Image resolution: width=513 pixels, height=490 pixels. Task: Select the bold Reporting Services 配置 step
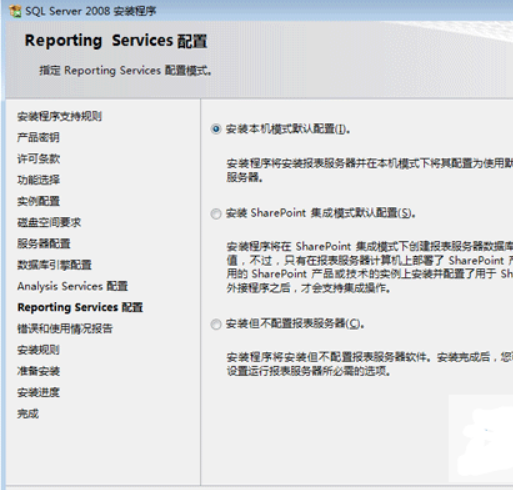pos(80,307)
